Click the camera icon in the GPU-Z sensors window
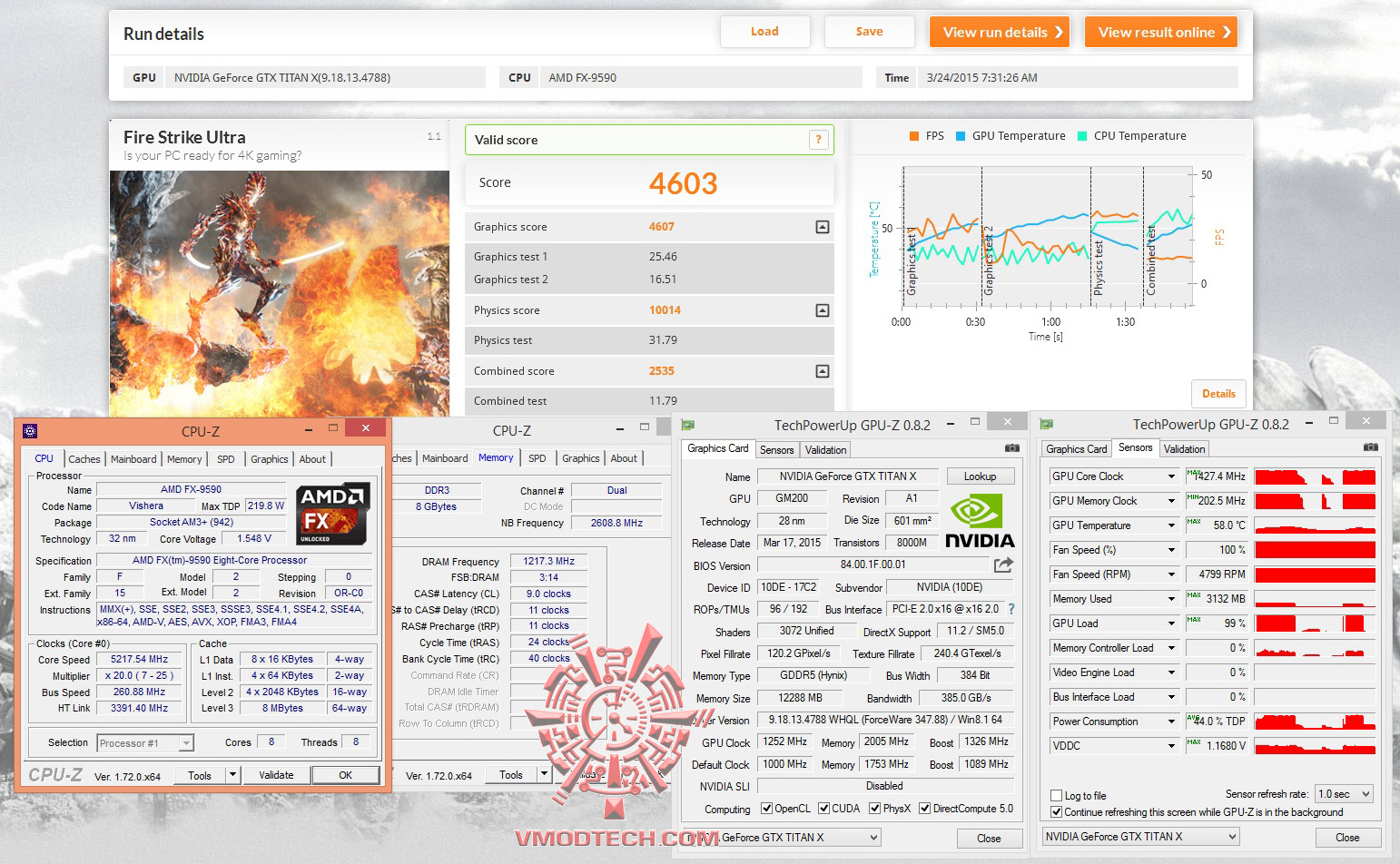Viewport: 1400px width, 864px height. coord(1371,447)
